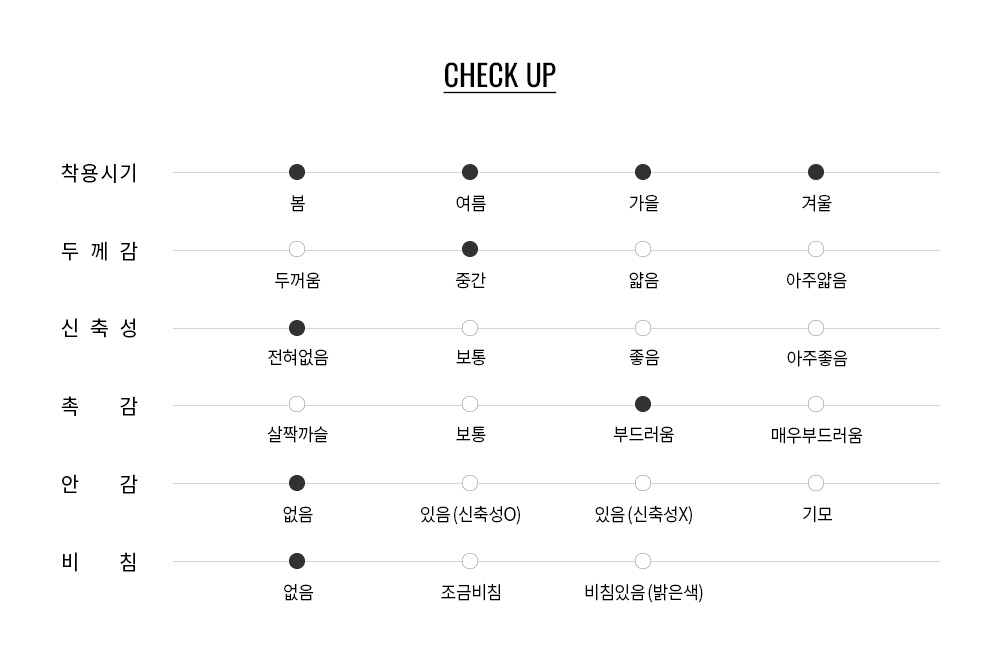Pick 아주좋음 stretch option circle

click(x=816, y=328)
